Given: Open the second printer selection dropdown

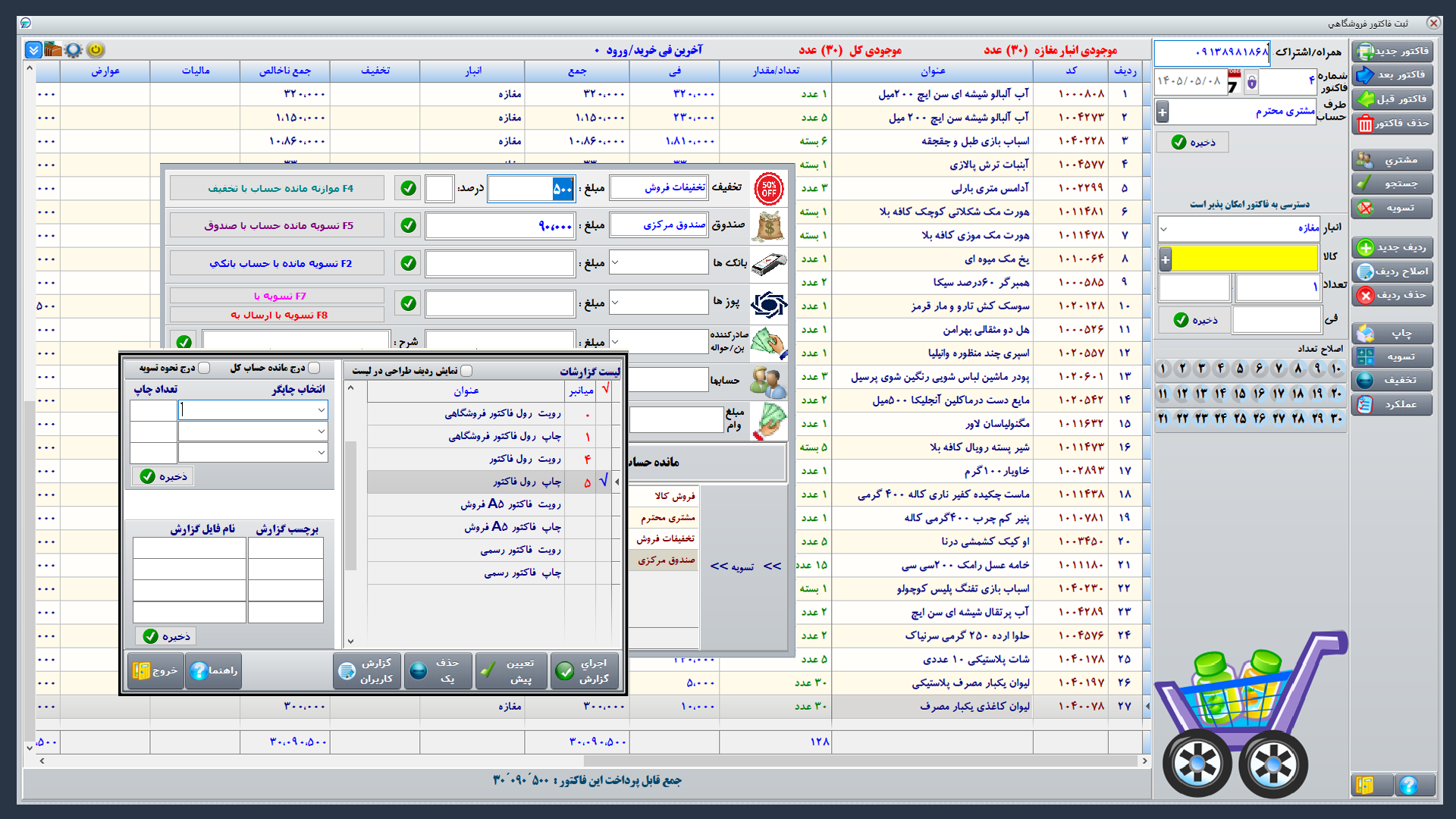Looking at the screenshot, I should click(x=253, y=431).
